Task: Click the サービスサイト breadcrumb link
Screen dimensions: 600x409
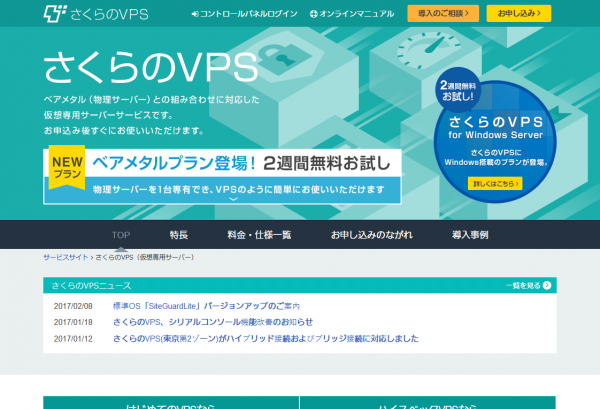Action: click(66, 257)
